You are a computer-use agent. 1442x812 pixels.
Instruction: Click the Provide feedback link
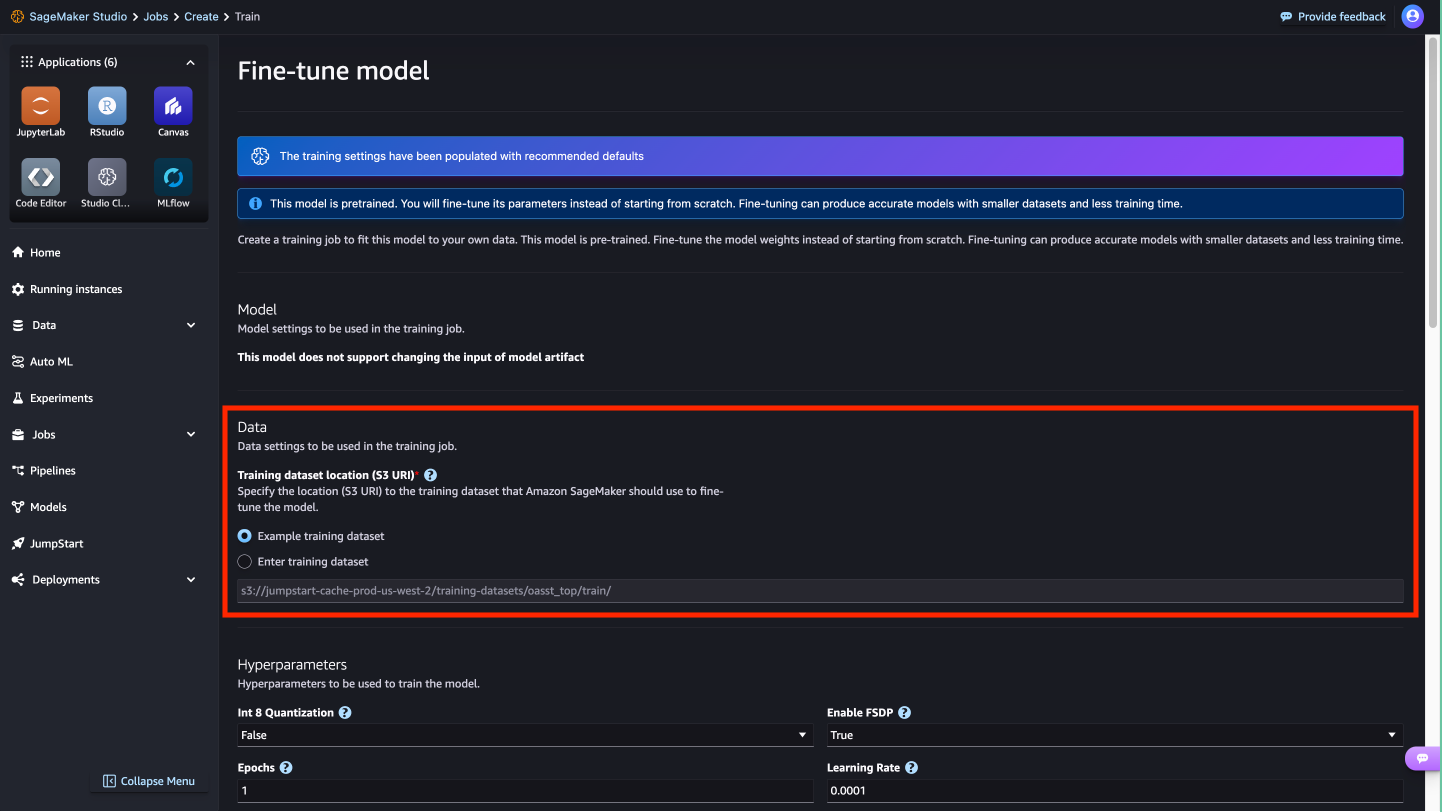coord(1333,16)
